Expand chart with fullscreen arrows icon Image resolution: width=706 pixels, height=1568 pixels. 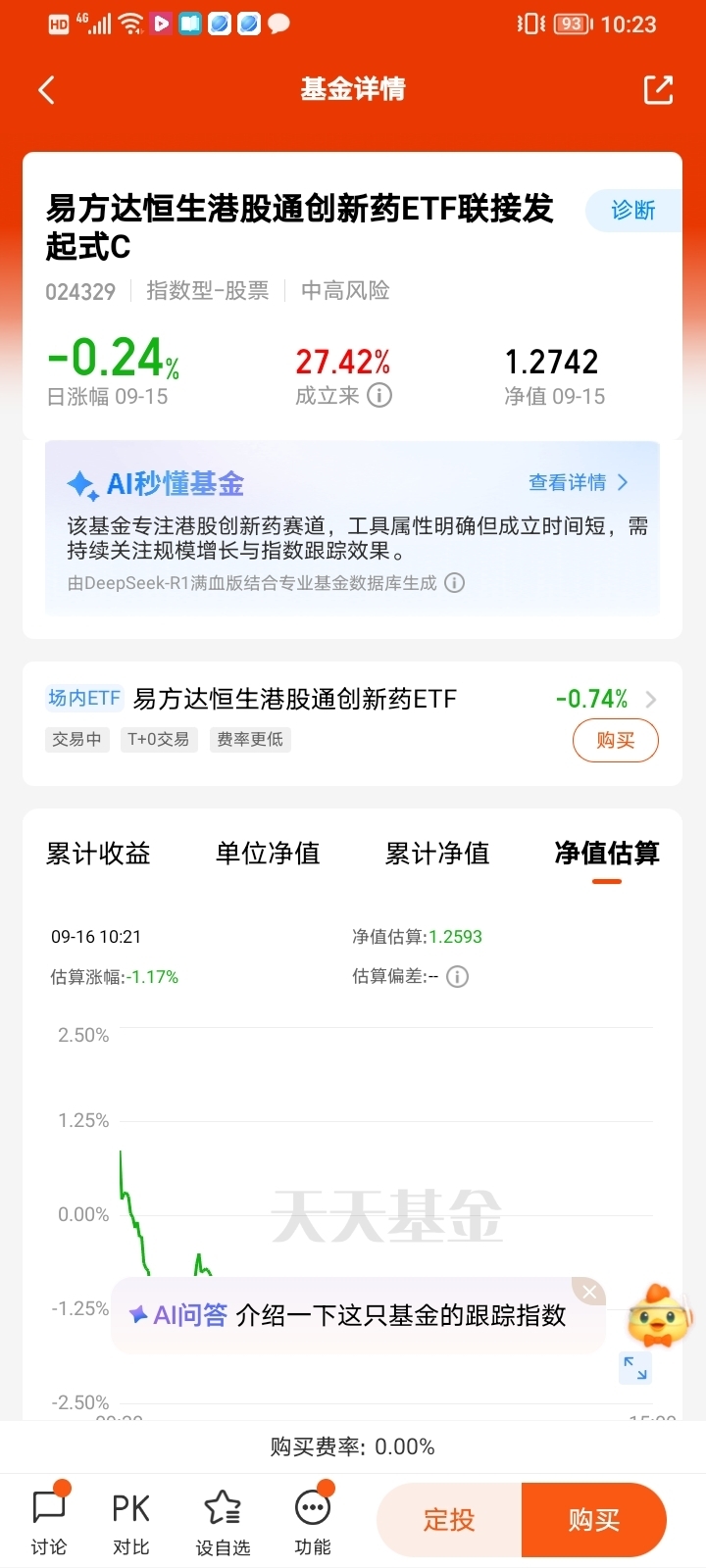point(635,1368)
